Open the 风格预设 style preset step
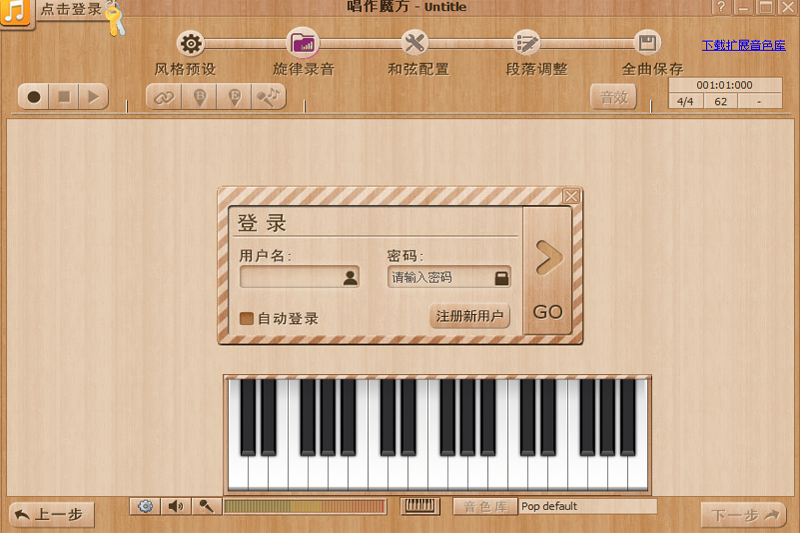 pos(190,44)
